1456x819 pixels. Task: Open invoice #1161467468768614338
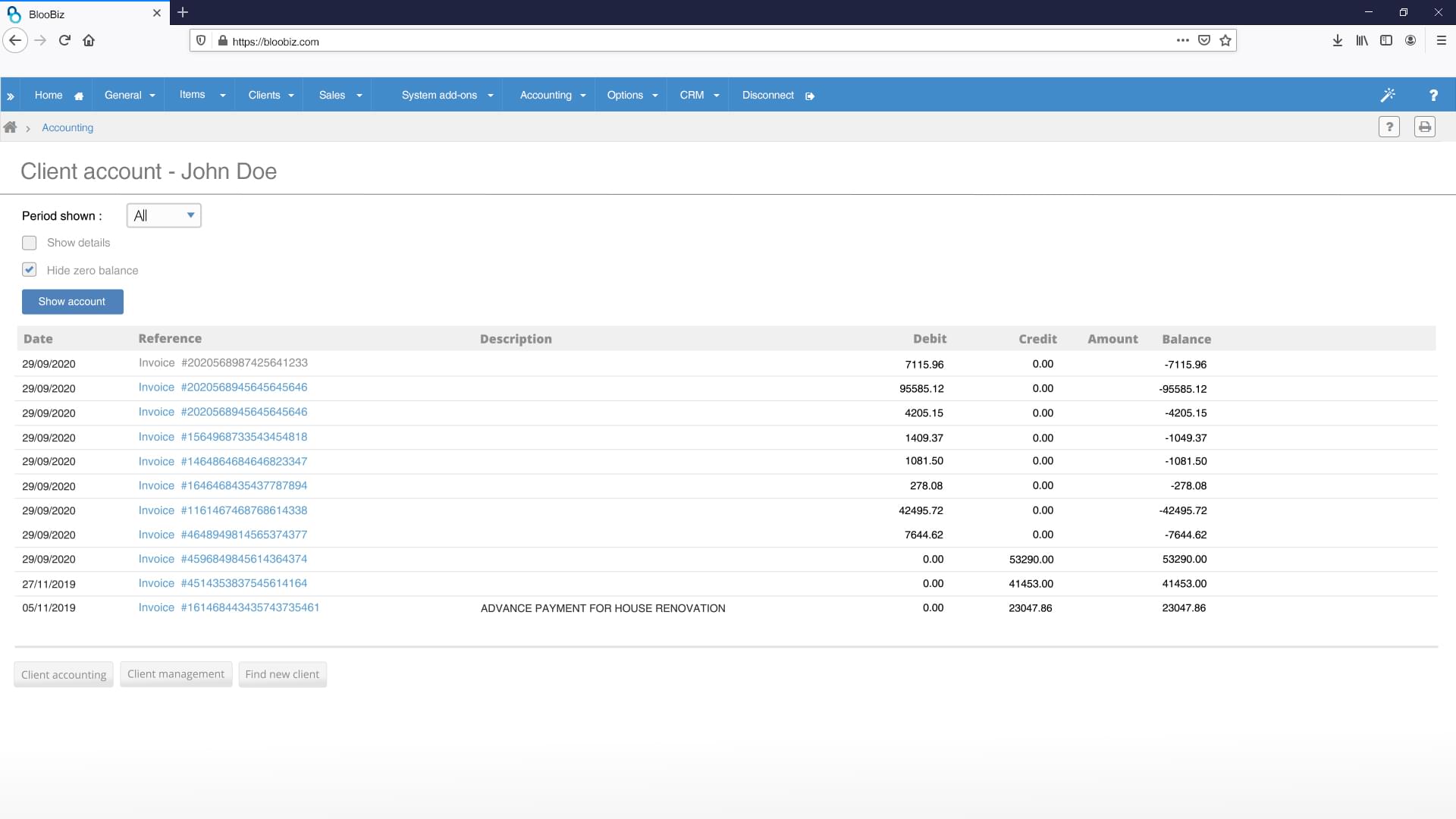click(x=223, y=510)
